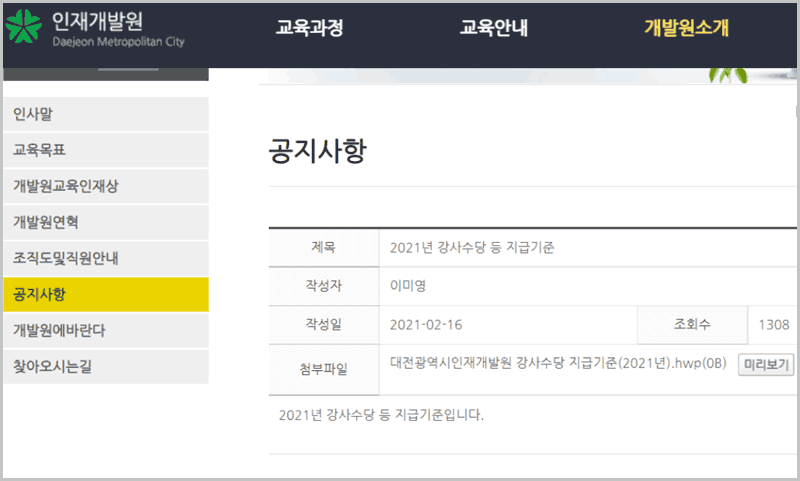Click the green star logo of 인재개발원
This screenshot has height=481, width=800.
pyautogui.click(x=23, y=27)
